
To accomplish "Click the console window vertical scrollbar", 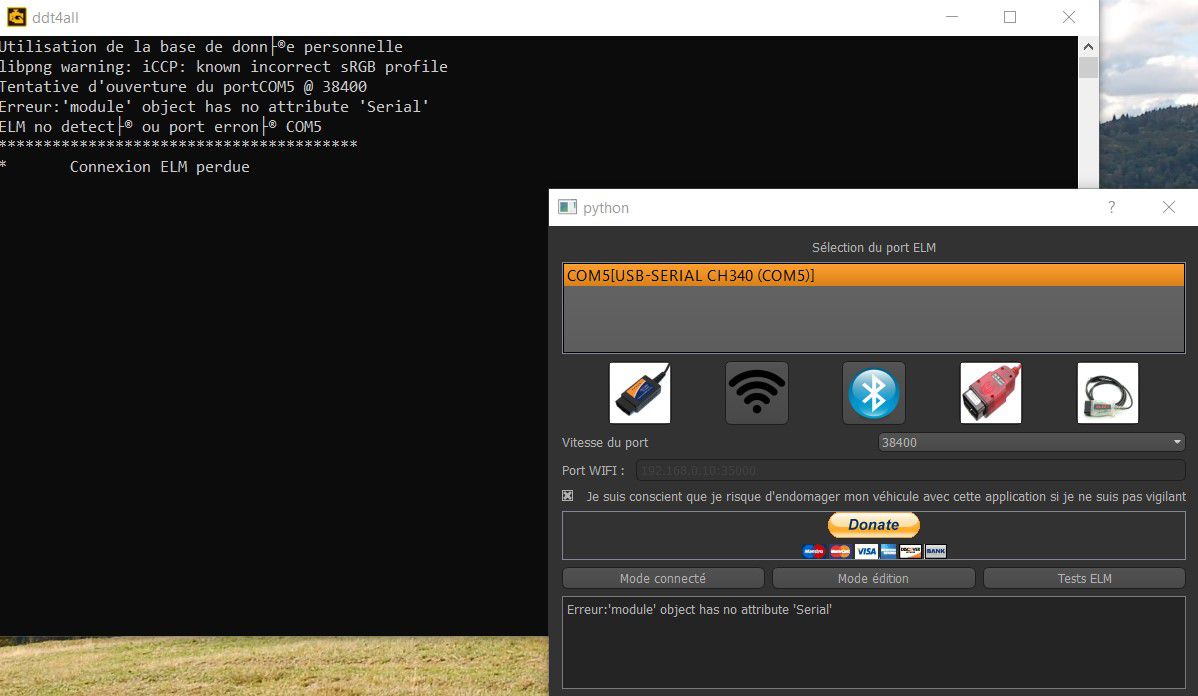I will point(1088,110).
